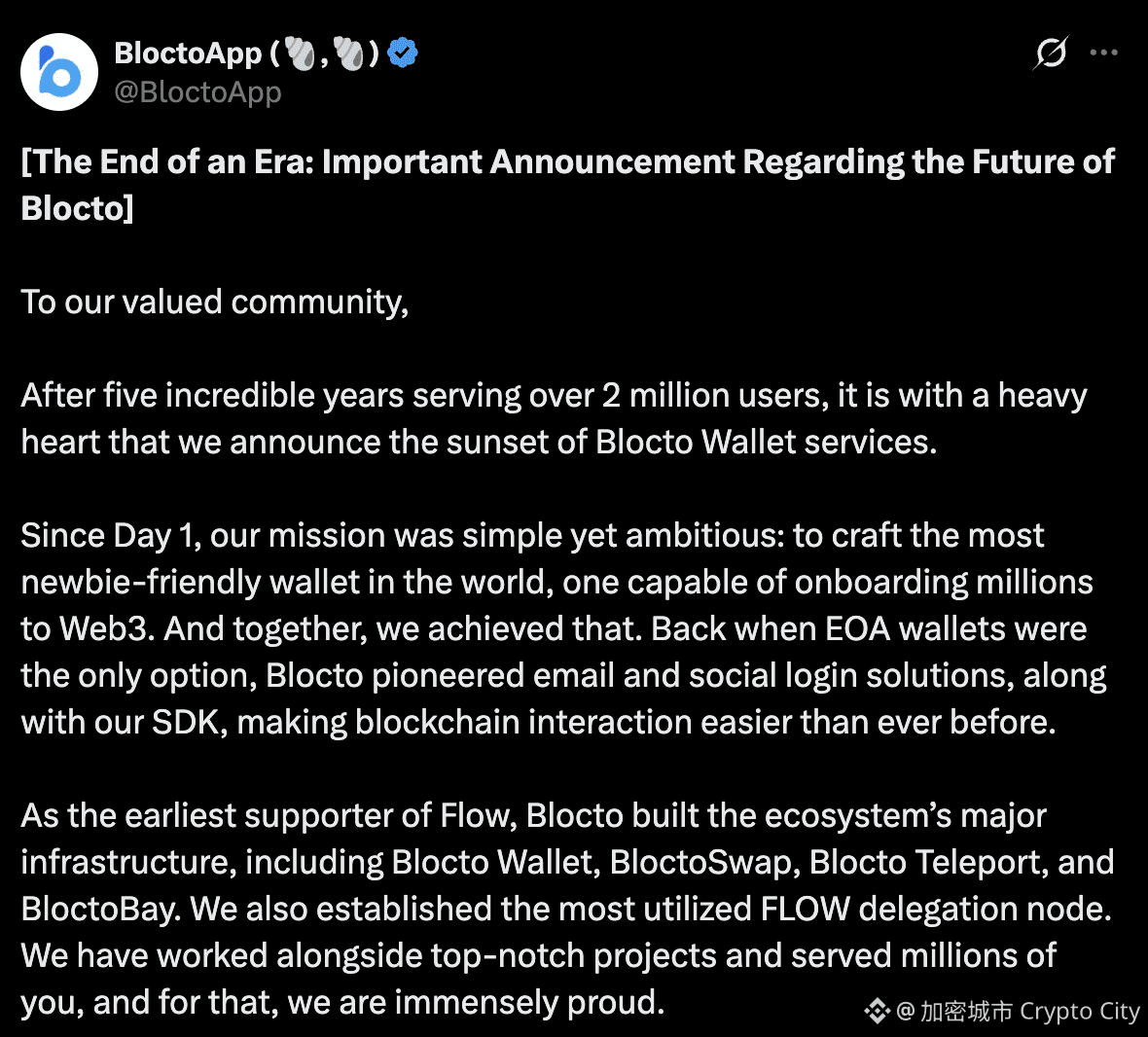Click the word "Web3" in the post
This screenshot has height=1037, width=1148.
point(106,628)
